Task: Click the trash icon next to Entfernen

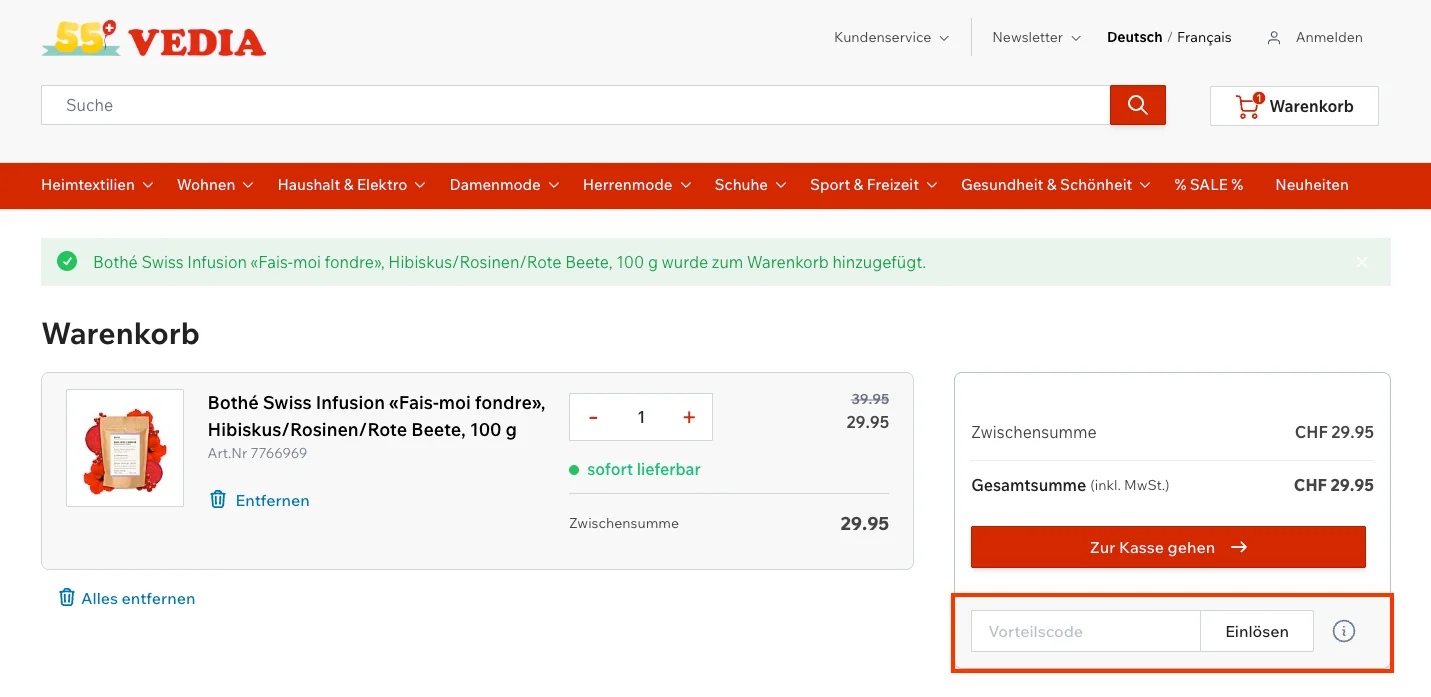Action: point(218,500)
